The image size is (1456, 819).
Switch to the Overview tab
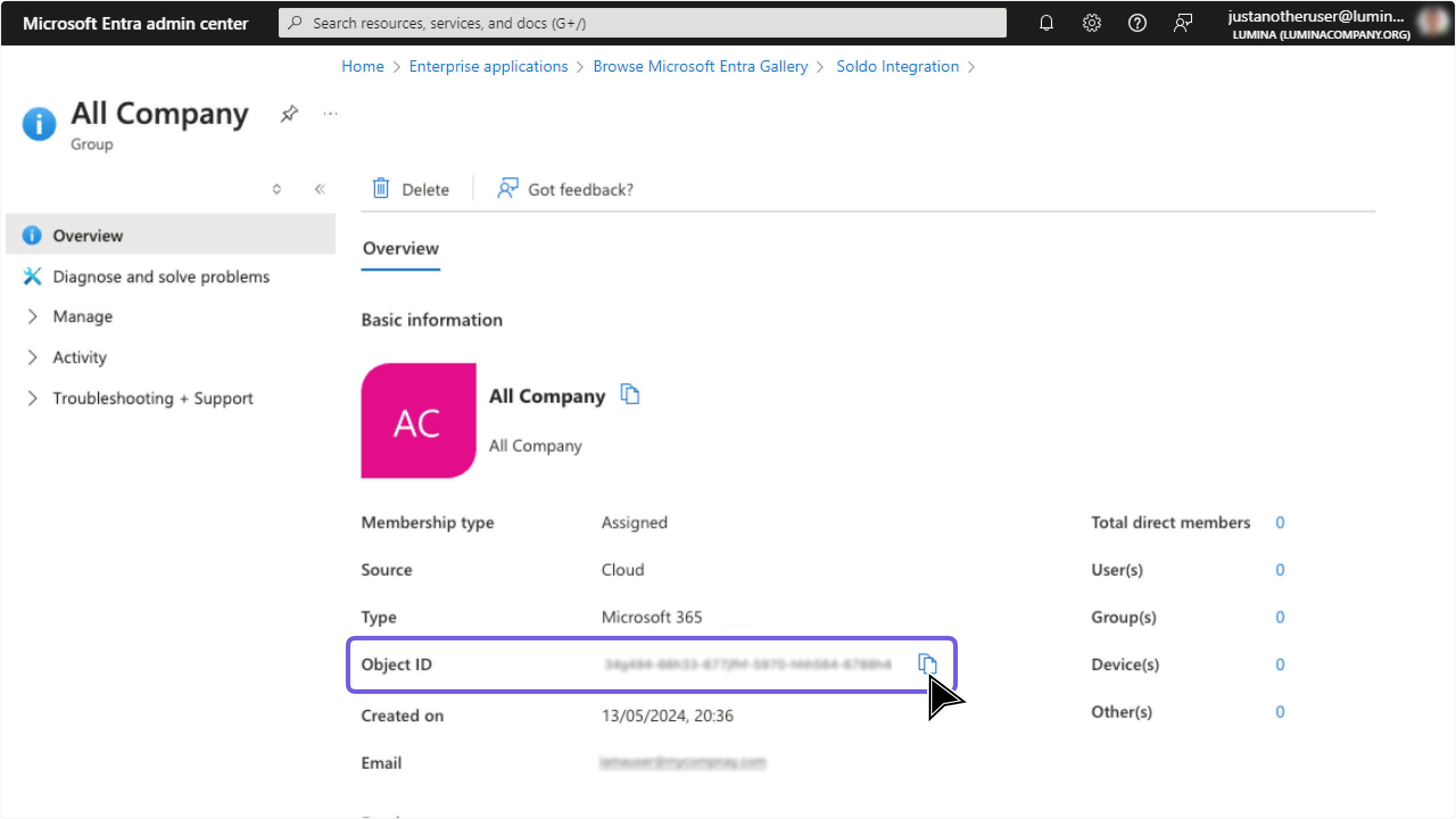pyautogui.click(x=400, y=249)
